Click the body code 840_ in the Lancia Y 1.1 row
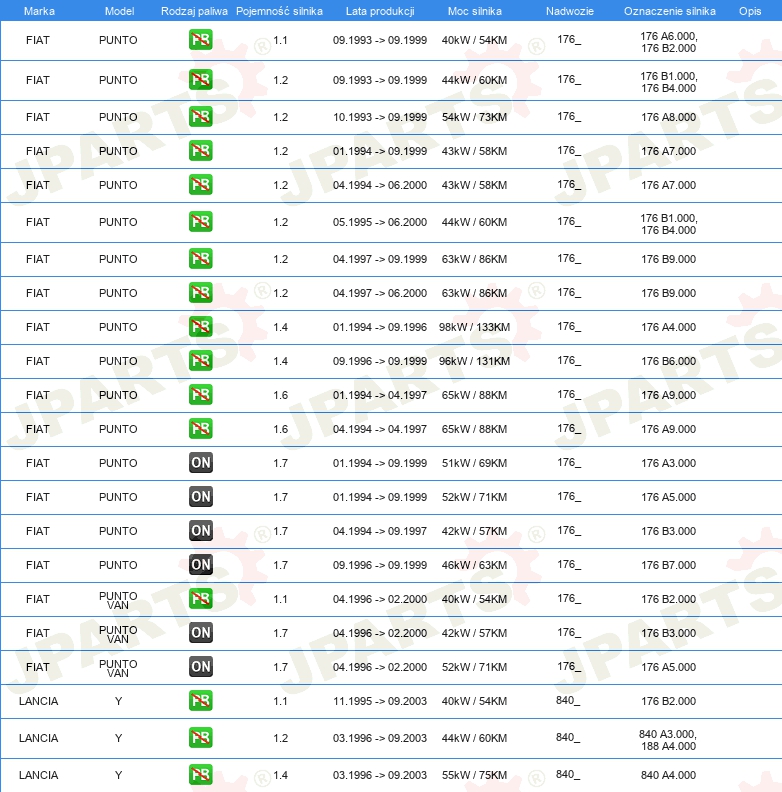Image resolution: width=782 pixels, height=792 pixels. tap(568, 701)
